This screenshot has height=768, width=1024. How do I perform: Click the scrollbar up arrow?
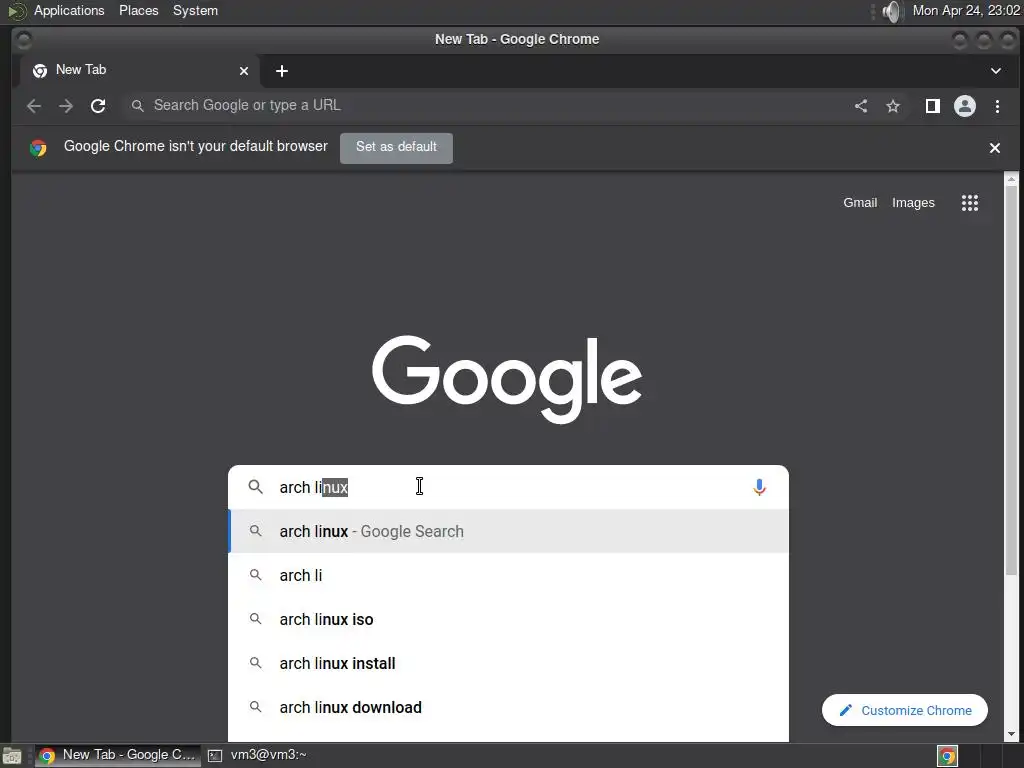(1011, 179)
